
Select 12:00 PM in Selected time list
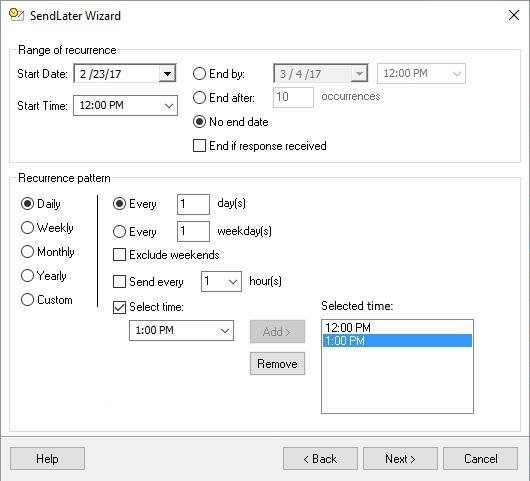pyautogui.click(x=397, y=328)
